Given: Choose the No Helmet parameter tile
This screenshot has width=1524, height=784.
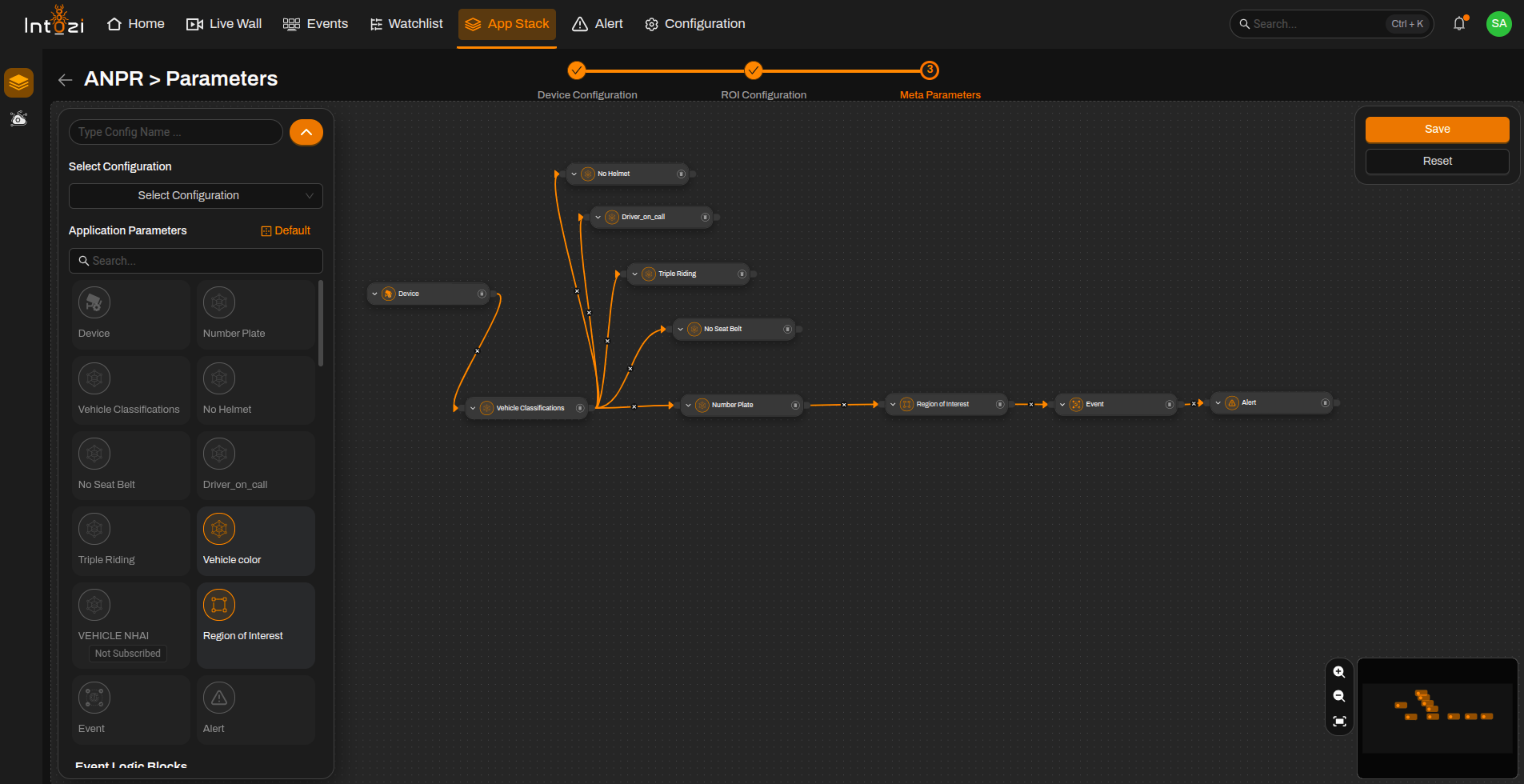Looking at the screenshot, I should pyautogui.click(x=256, y=390).
